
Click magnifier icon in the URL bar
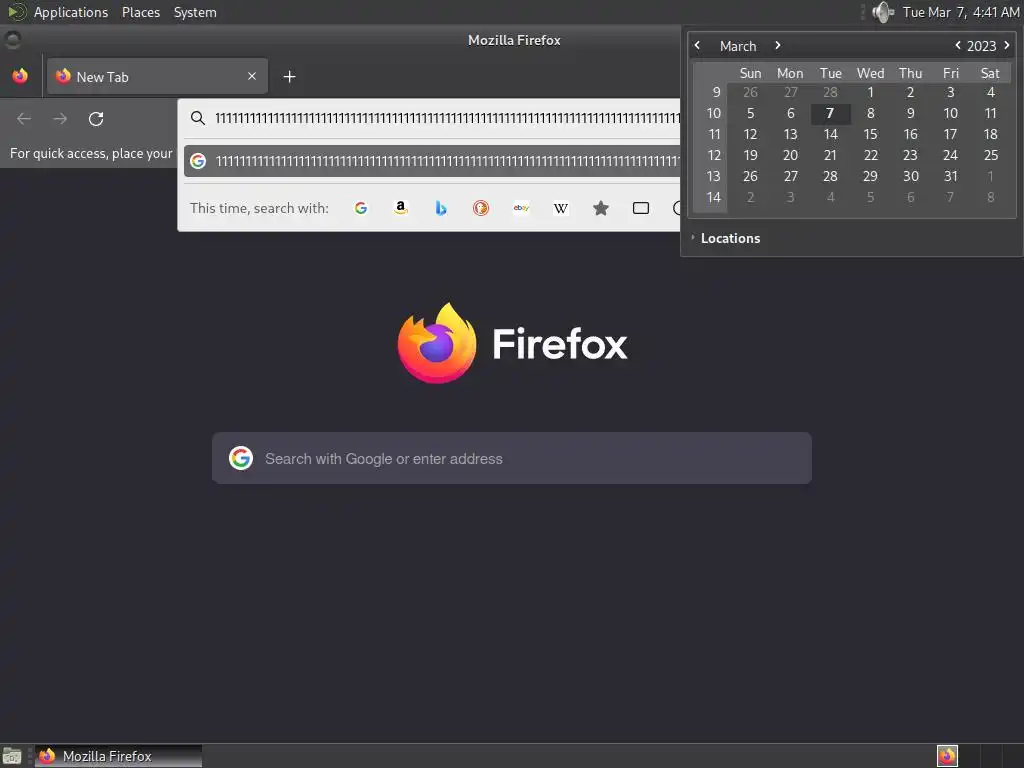click(198, 118)
